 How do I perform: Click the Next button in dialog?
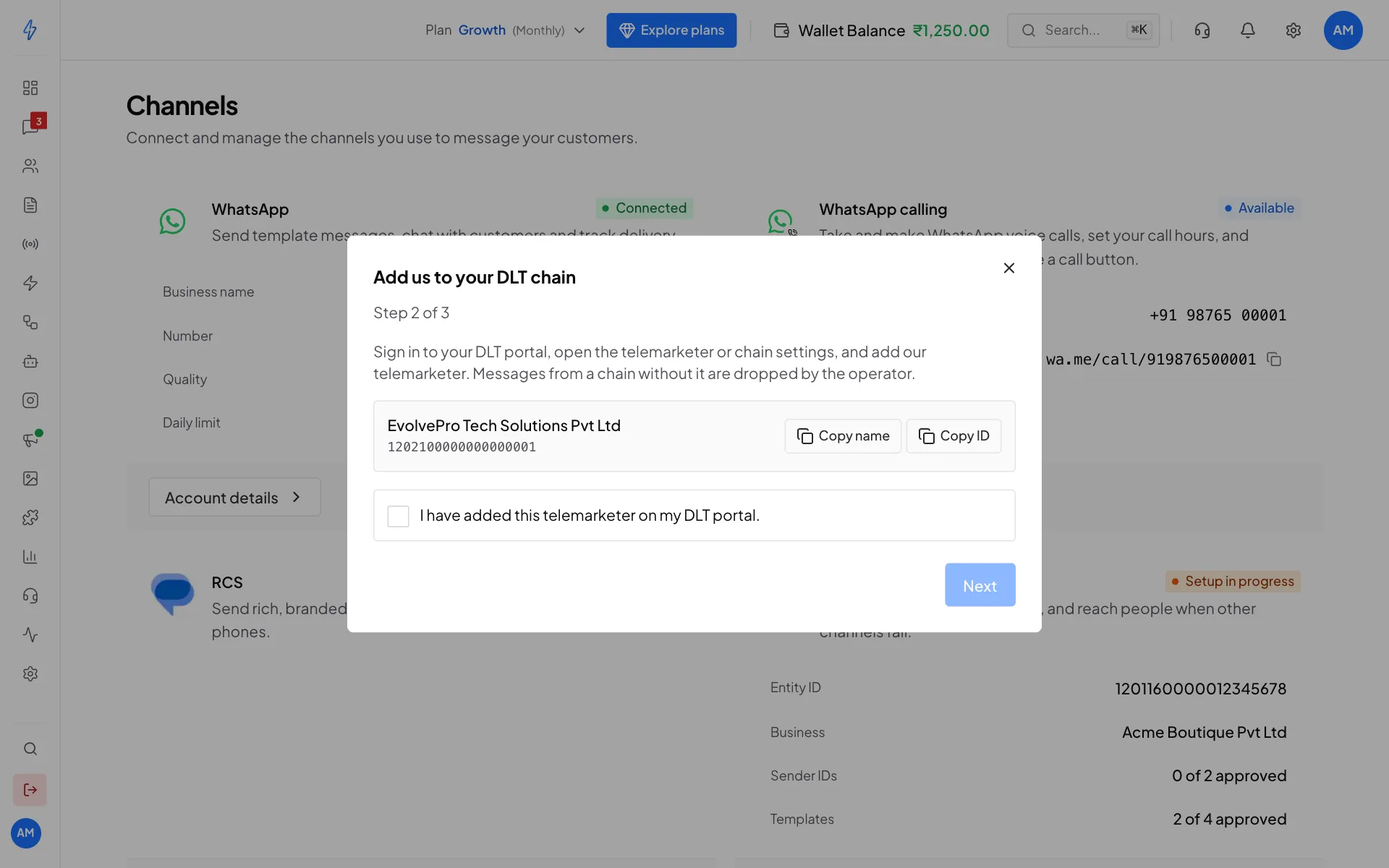[x=980, y=584]
